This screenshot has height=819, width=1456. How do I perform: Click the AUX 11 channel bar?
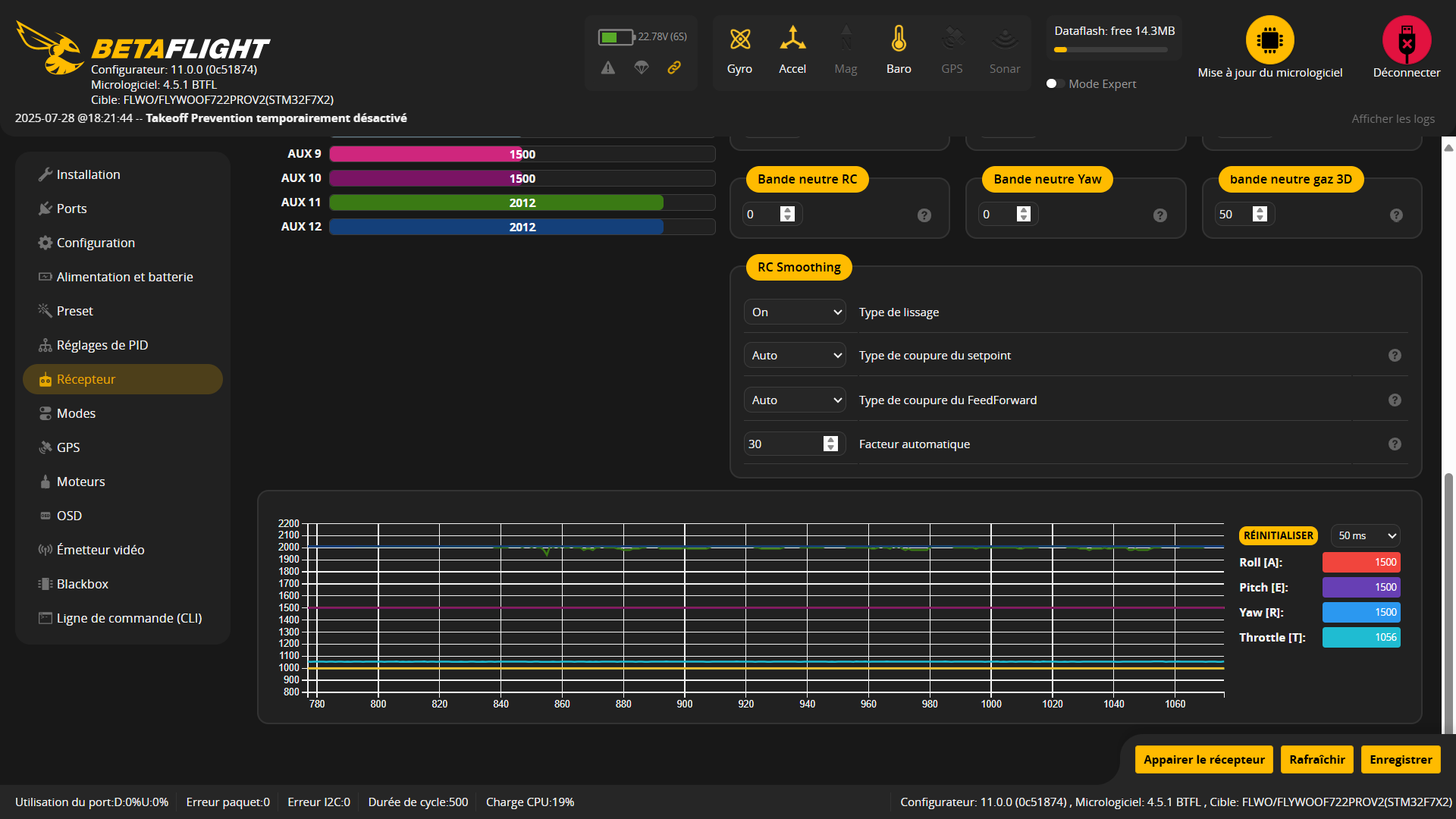click(x=522, y=202)
